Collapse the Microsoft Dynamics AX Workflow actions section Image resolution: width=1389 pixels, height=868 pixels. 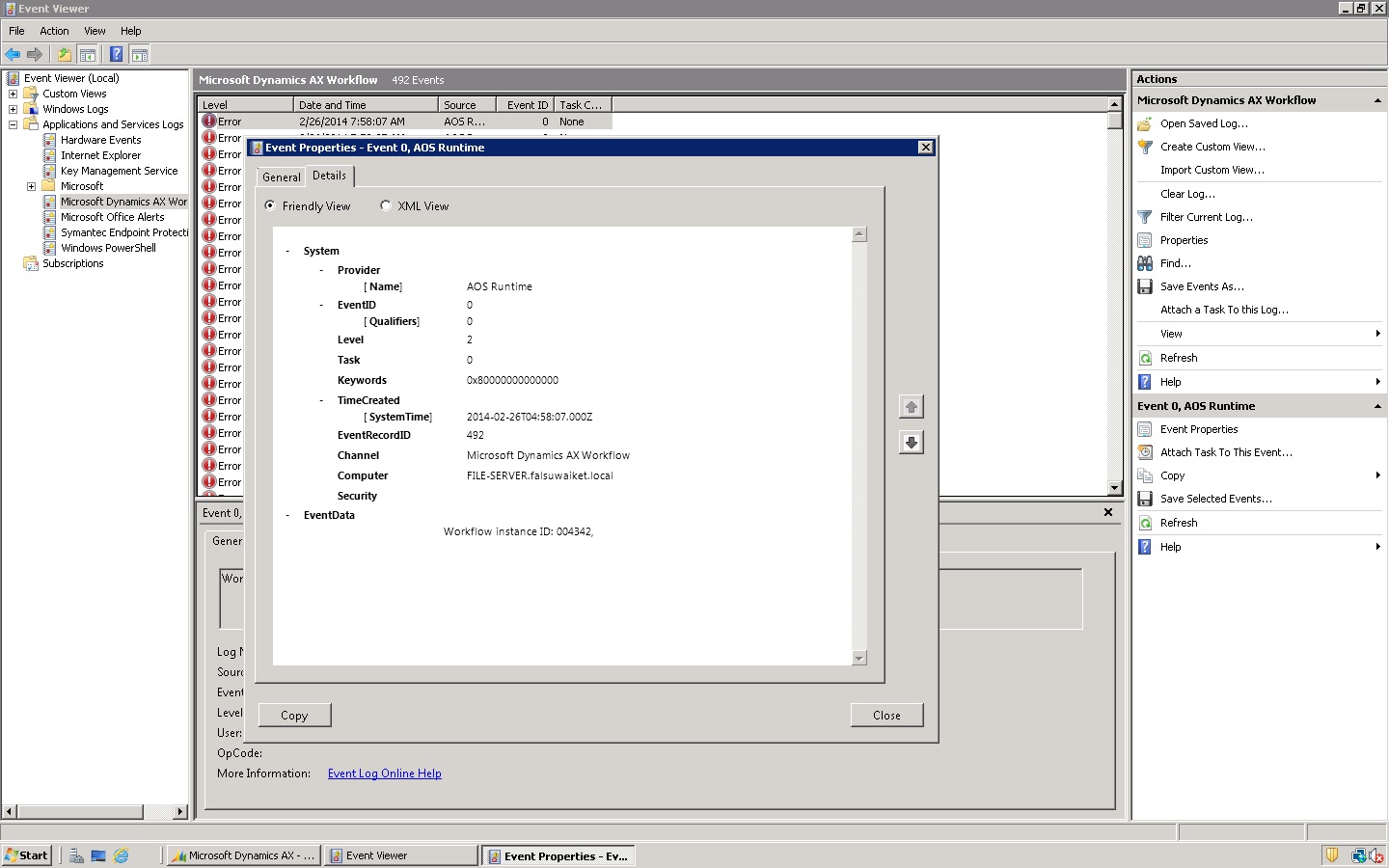click(1377, 100)
